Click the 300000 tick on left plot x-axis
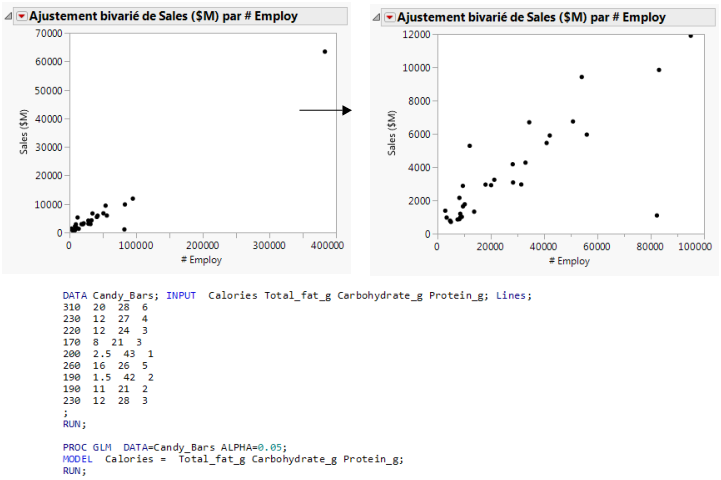This screenshot has width=721, height=480. tap(269, 246)
